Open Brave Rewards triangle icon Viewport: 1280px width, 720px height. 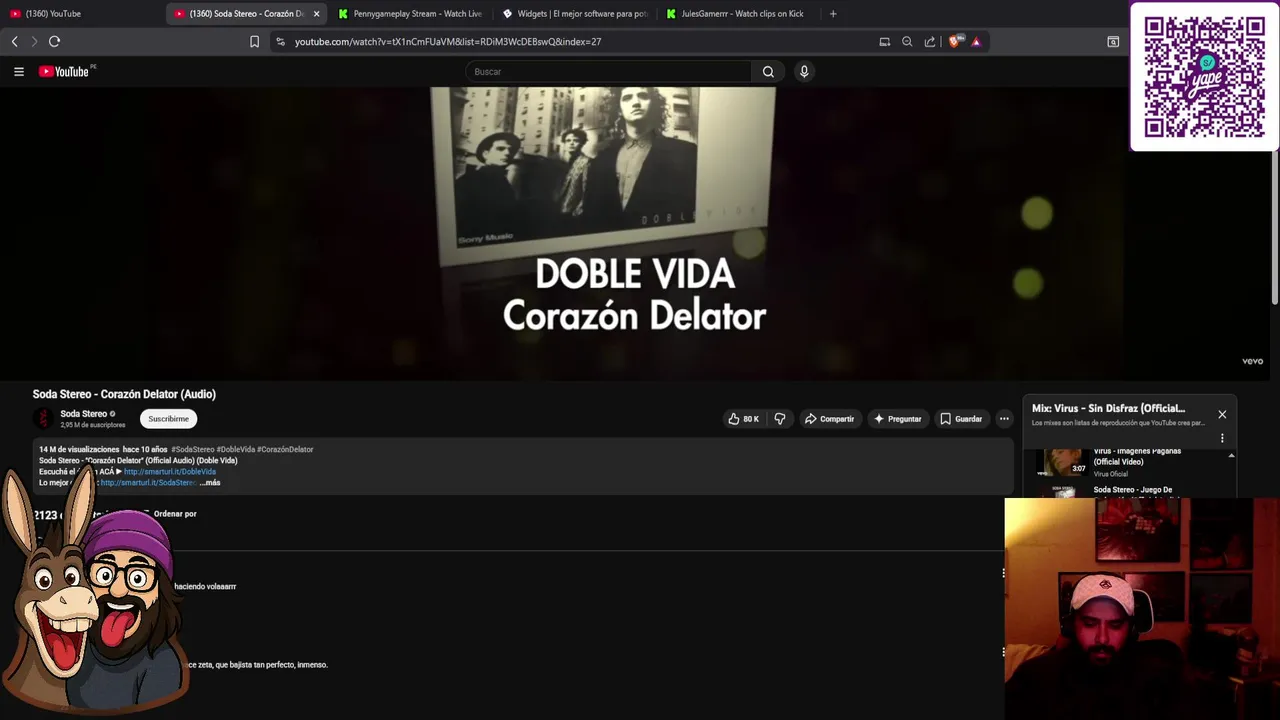(976, 41)
